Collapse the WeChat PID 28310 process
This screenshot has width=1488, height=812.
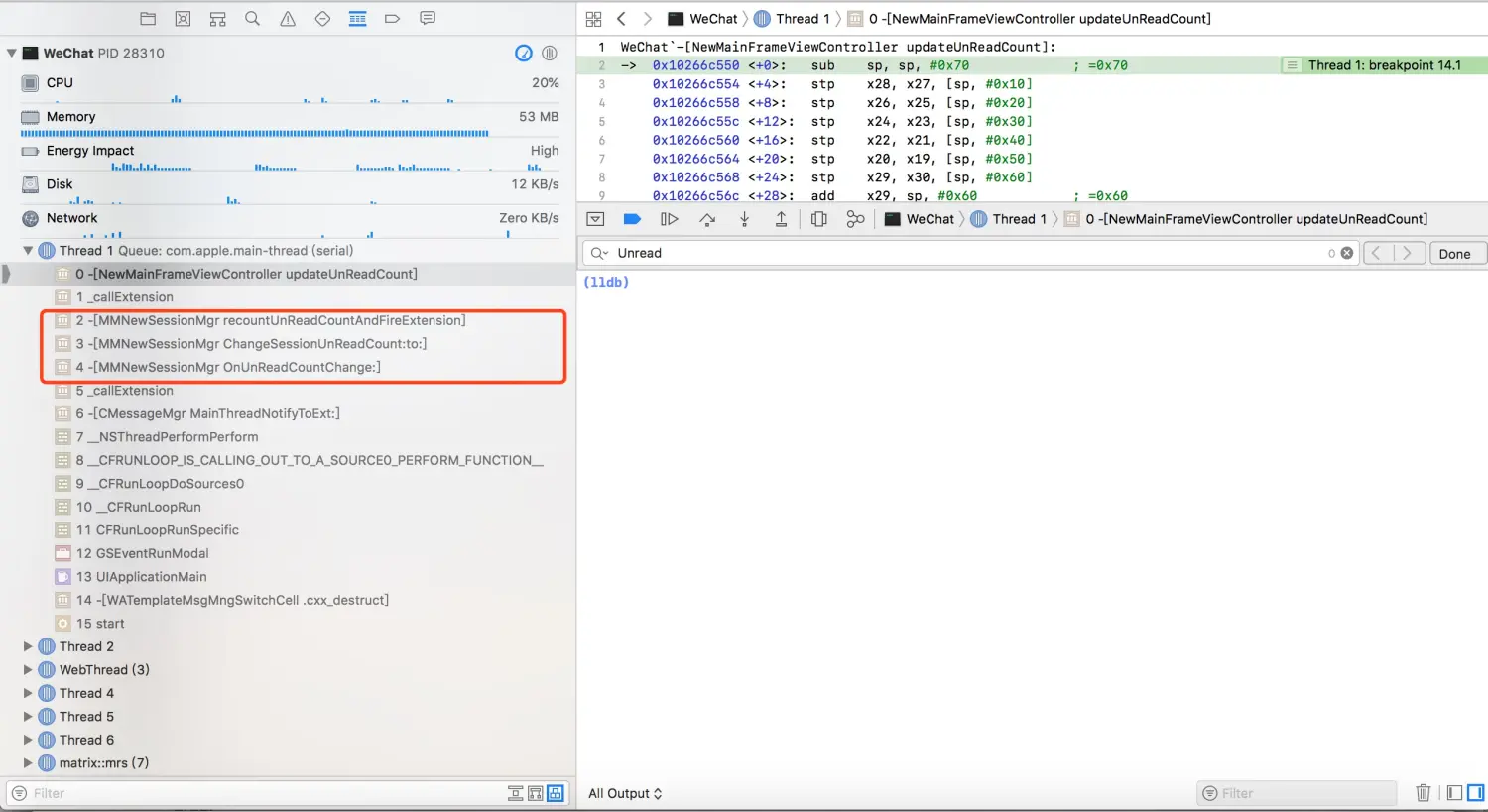[x=11, y=53]
